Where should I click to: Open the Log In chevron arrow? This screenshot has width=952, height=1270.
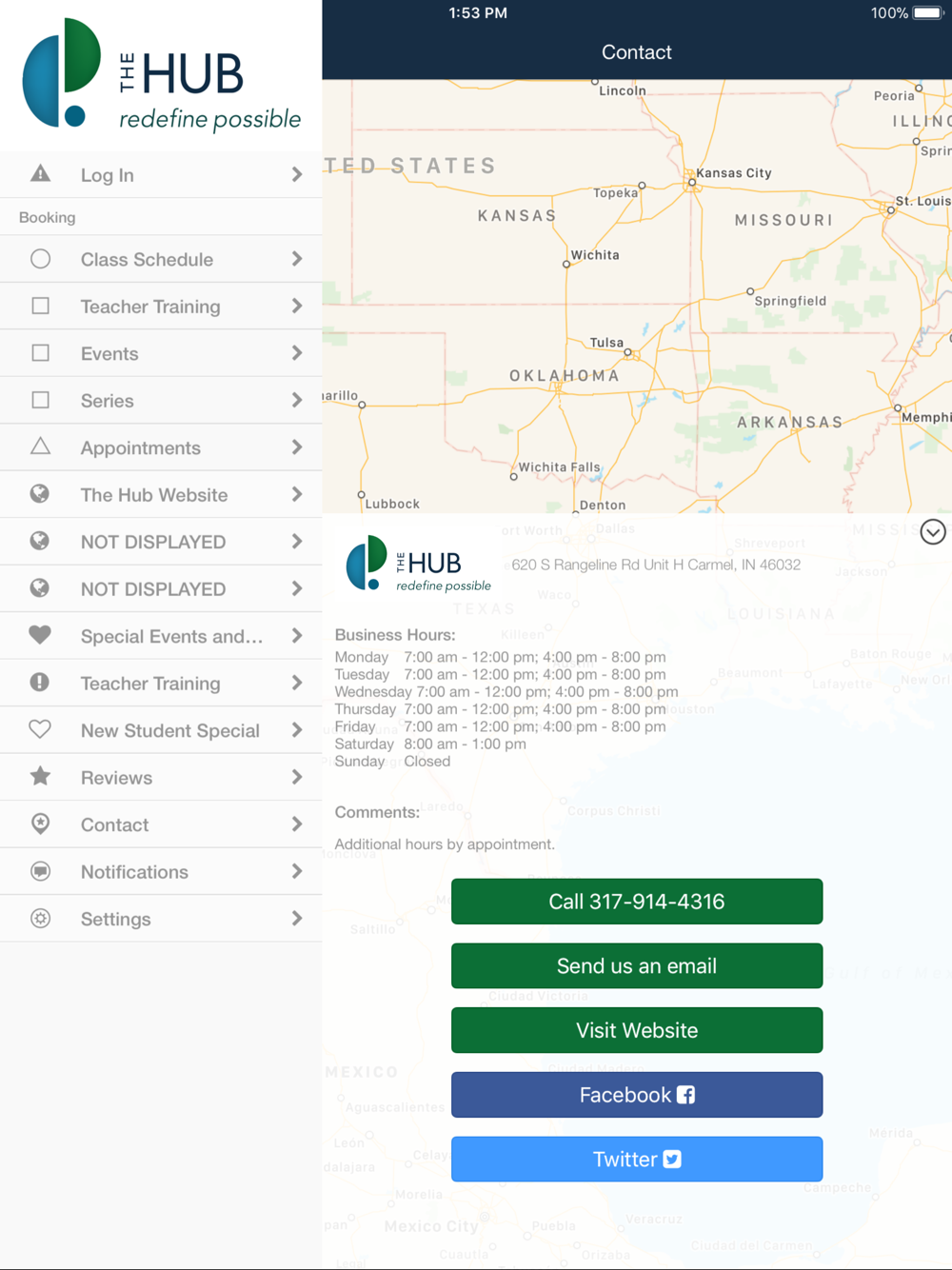(297, 174)
